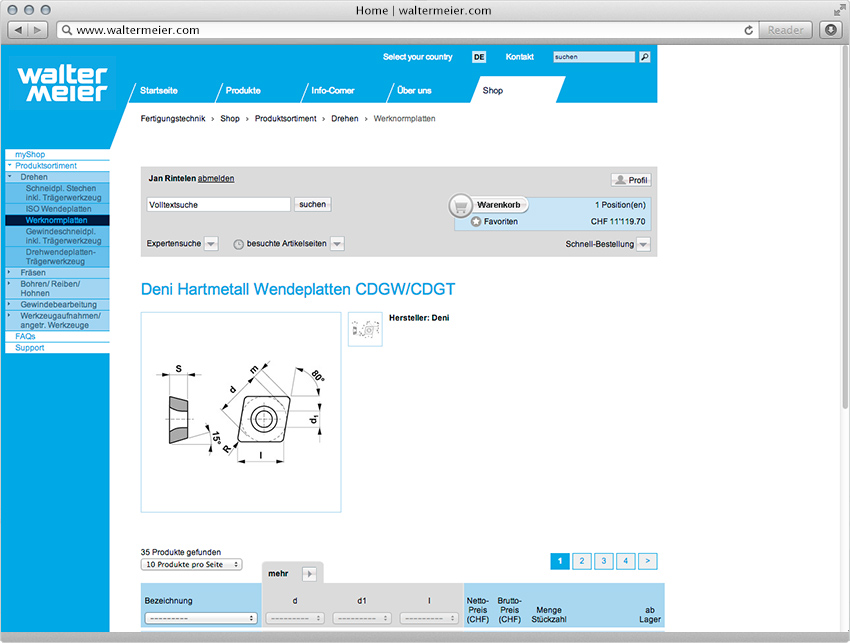Go to results page 3
Viewport: 850px width, 643px height.
coord(604,561)
